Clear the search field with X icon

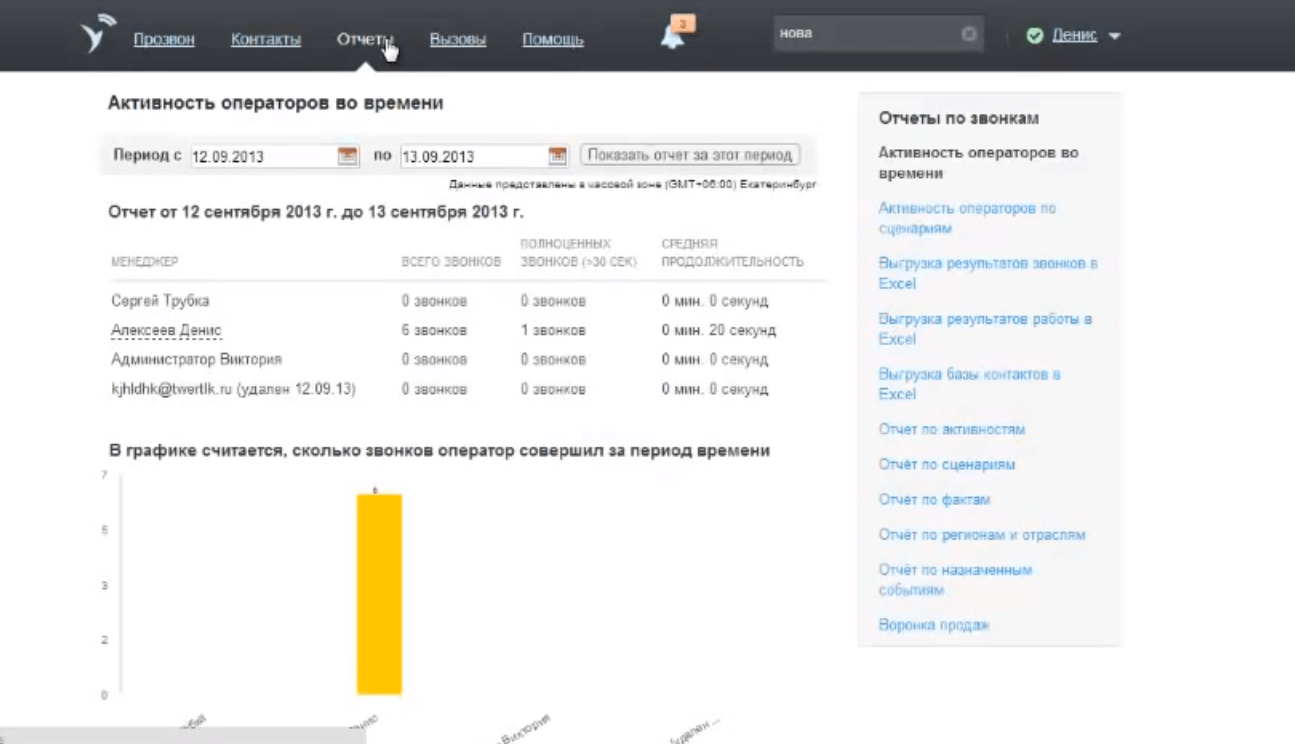pos(968,34)
